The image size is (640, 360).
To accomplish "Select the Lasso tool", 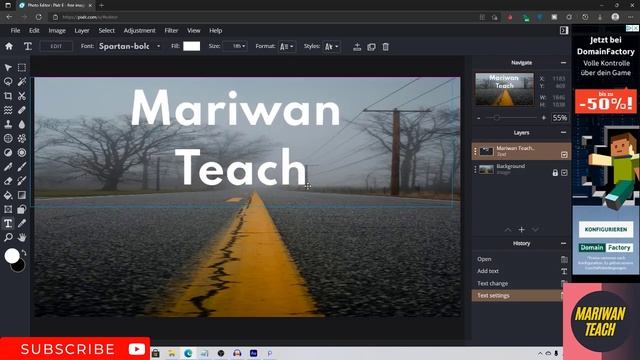I will (x=8, y=82).
